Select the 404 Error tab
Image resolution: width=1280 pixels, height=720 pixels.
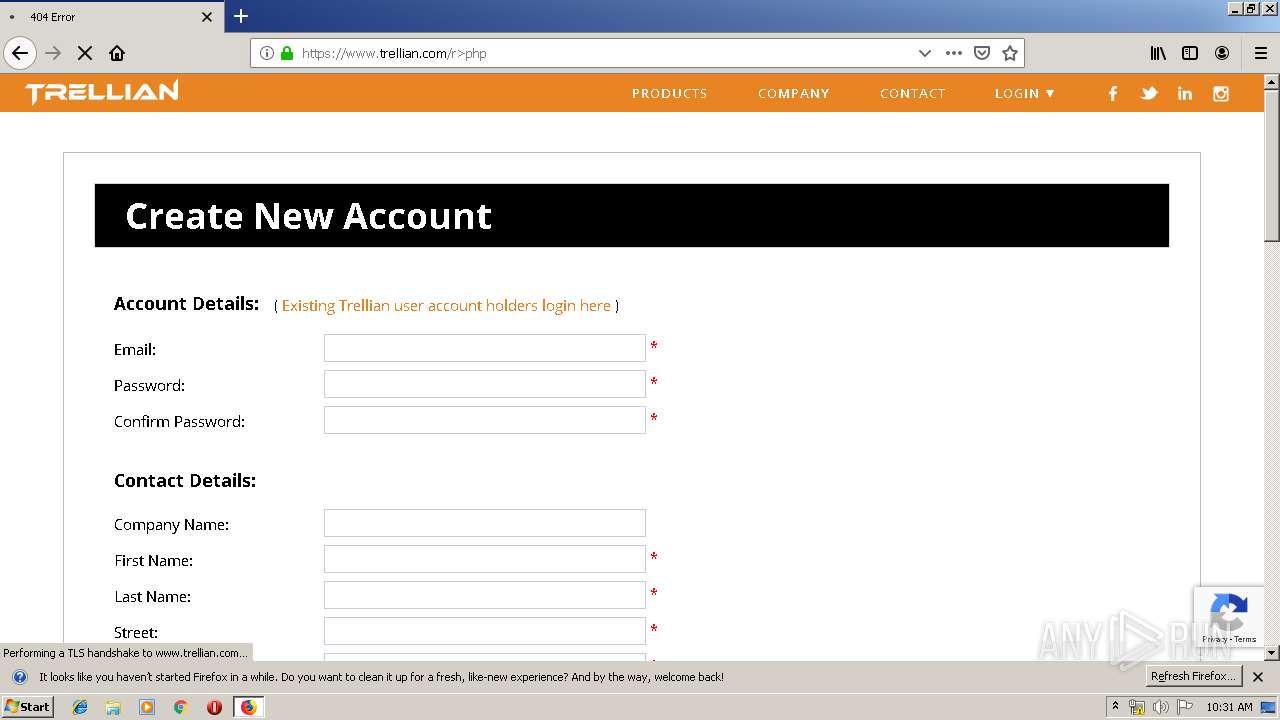(x=110, y=17)
